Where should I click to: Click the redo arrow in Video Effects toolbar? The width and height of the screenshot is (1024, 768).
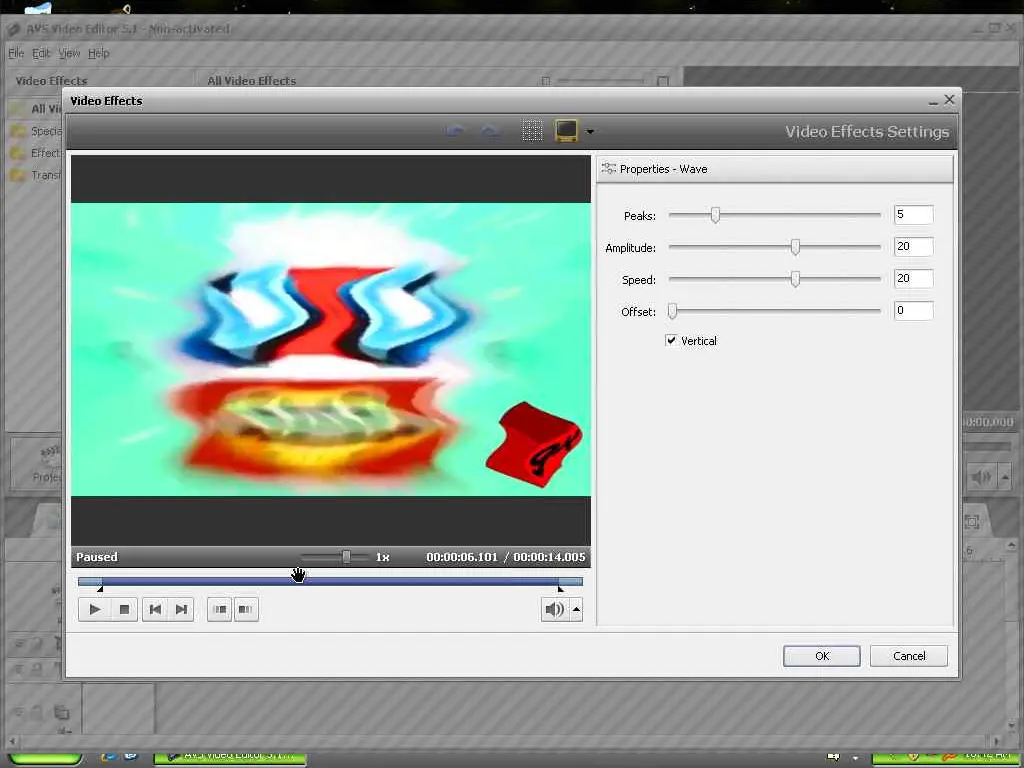[490, 131]
